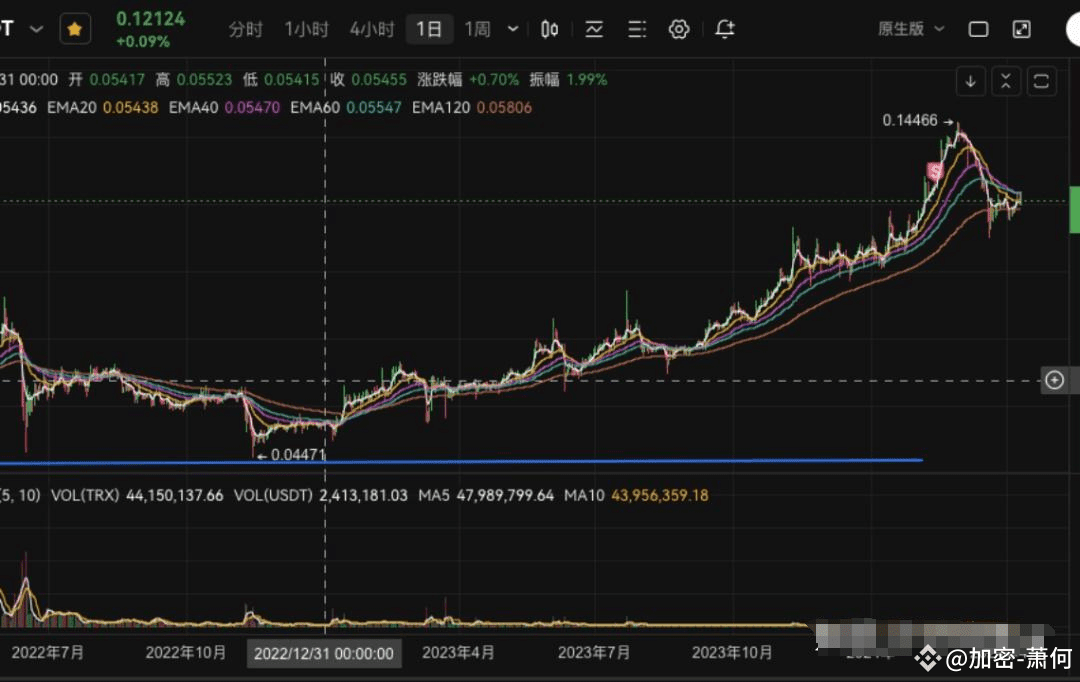Add a price alert bell icon

point(725,29)
